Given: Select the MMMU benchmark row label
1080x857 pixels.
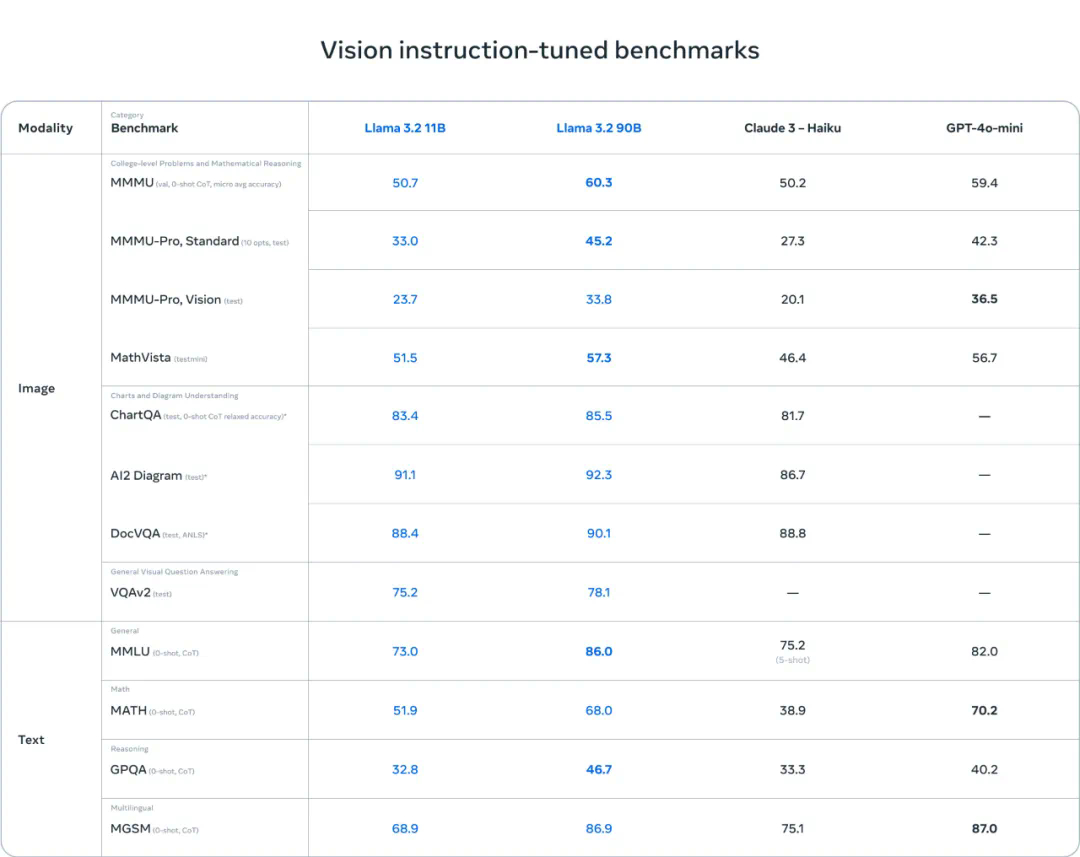Looking at the screenshot, I should coord(132,183).
